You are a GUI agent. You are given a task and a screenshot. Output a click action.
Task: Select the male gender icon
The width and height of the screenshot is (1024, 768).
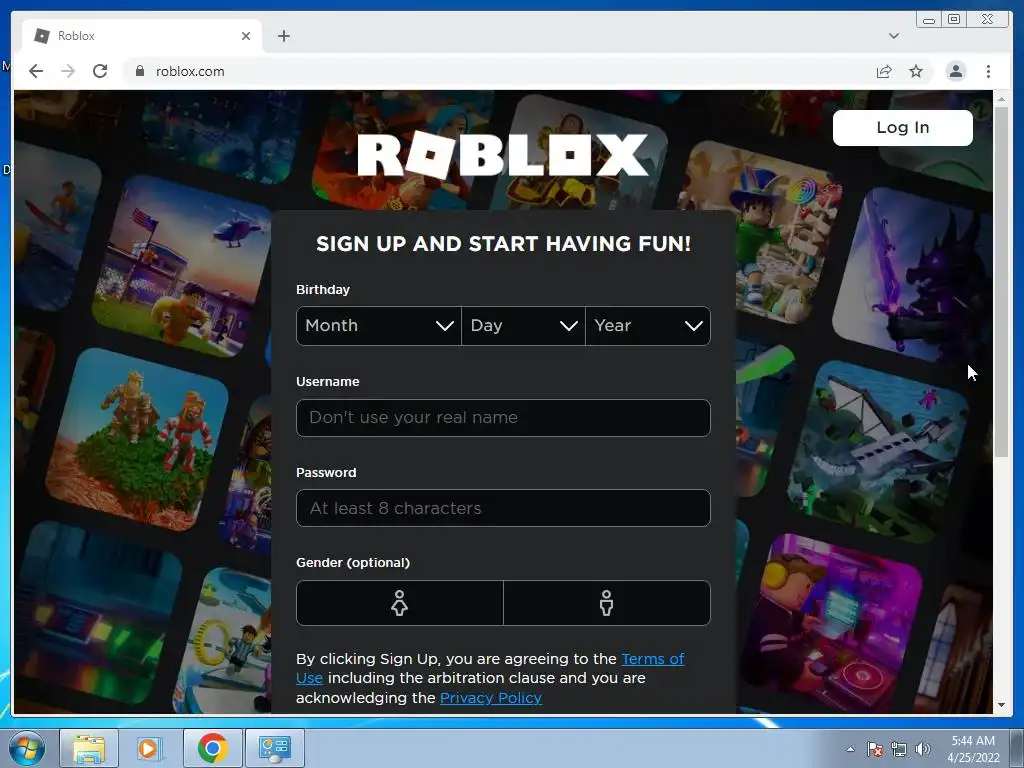pos(607,603)
